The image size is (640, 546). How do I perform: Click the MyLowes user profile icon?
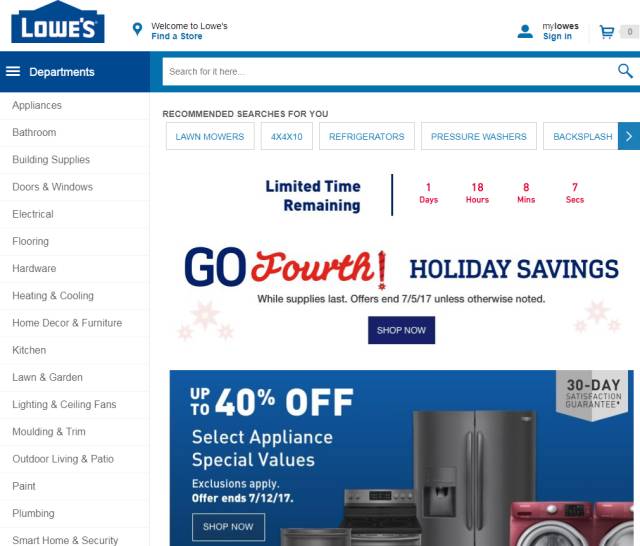525,31
